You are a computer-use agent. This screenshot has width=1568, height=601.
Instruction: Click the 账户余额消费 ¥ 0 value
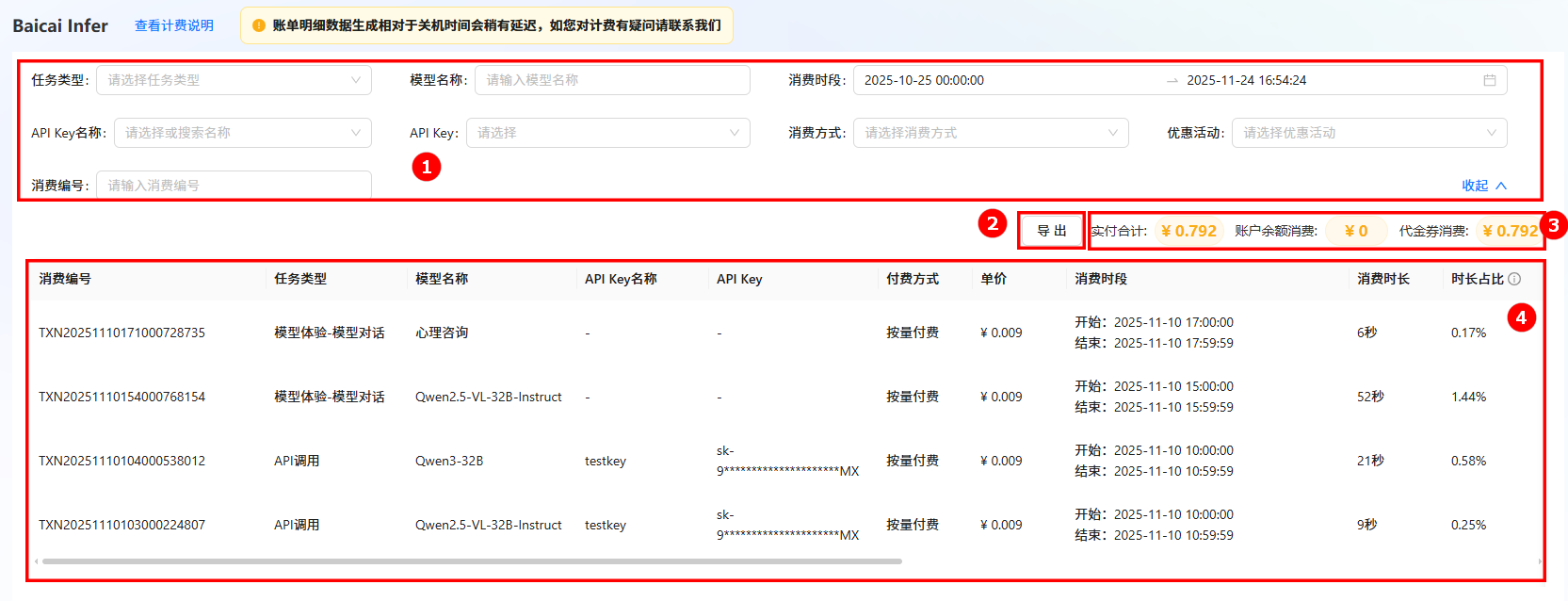tap(1356, 231)
